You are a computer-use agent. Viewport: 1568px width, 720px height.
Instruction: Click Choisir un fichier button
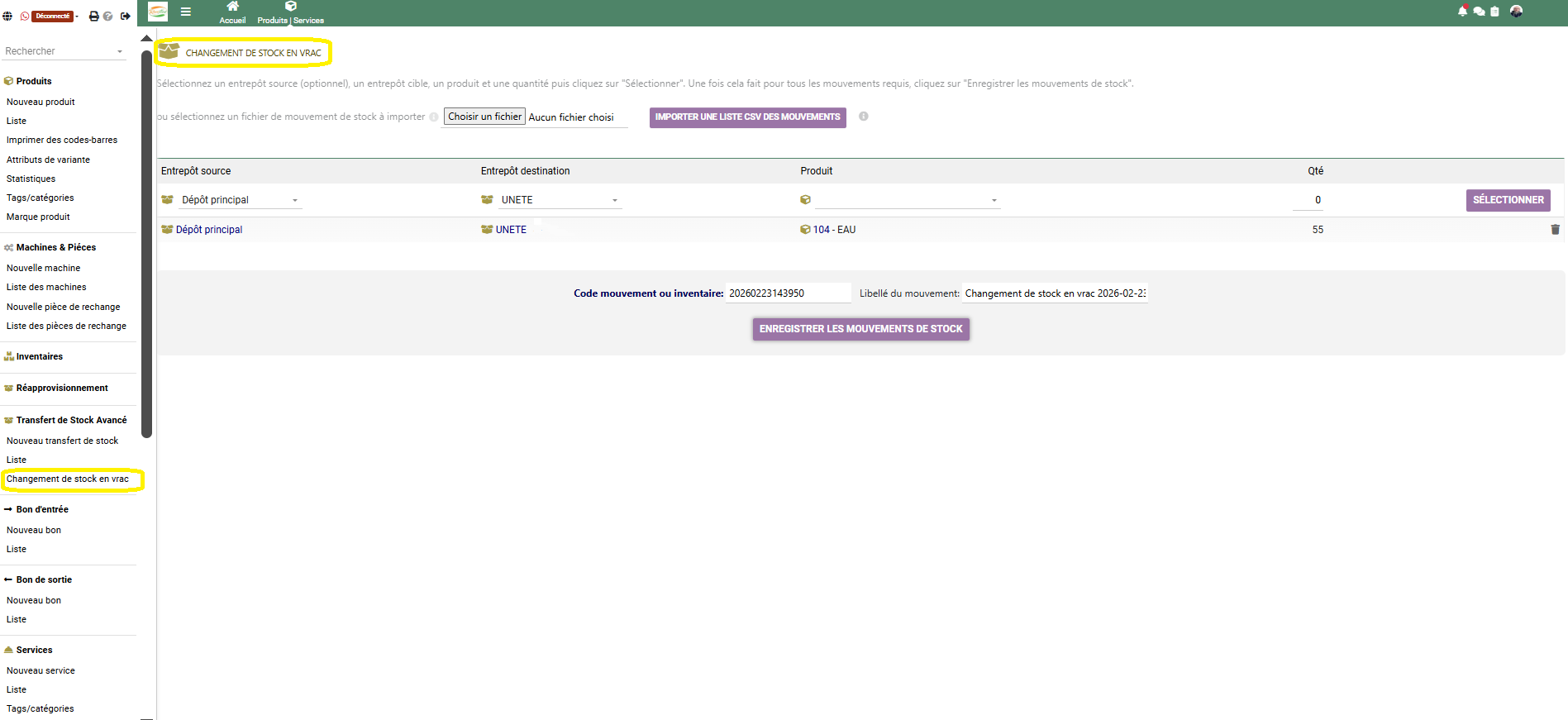484,117
